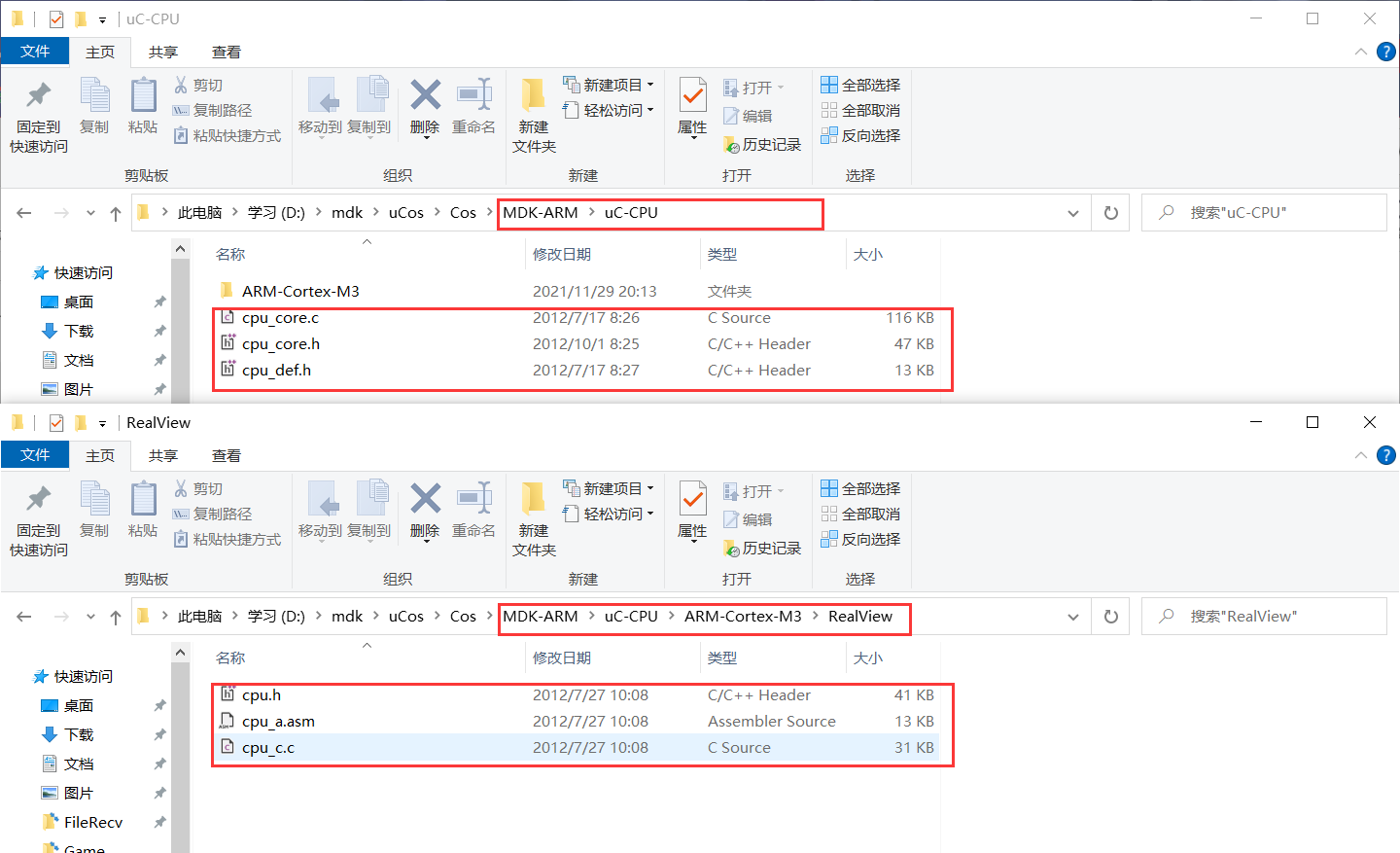Sort by 大小 column in RealView window
This screenshot has height=853, width=1400.
[x=868, y=658]
